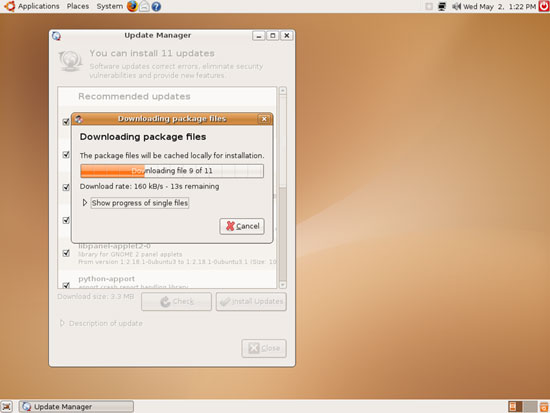Click the faded notification icon left of network
550x413 pixels.
click(429, 6)
